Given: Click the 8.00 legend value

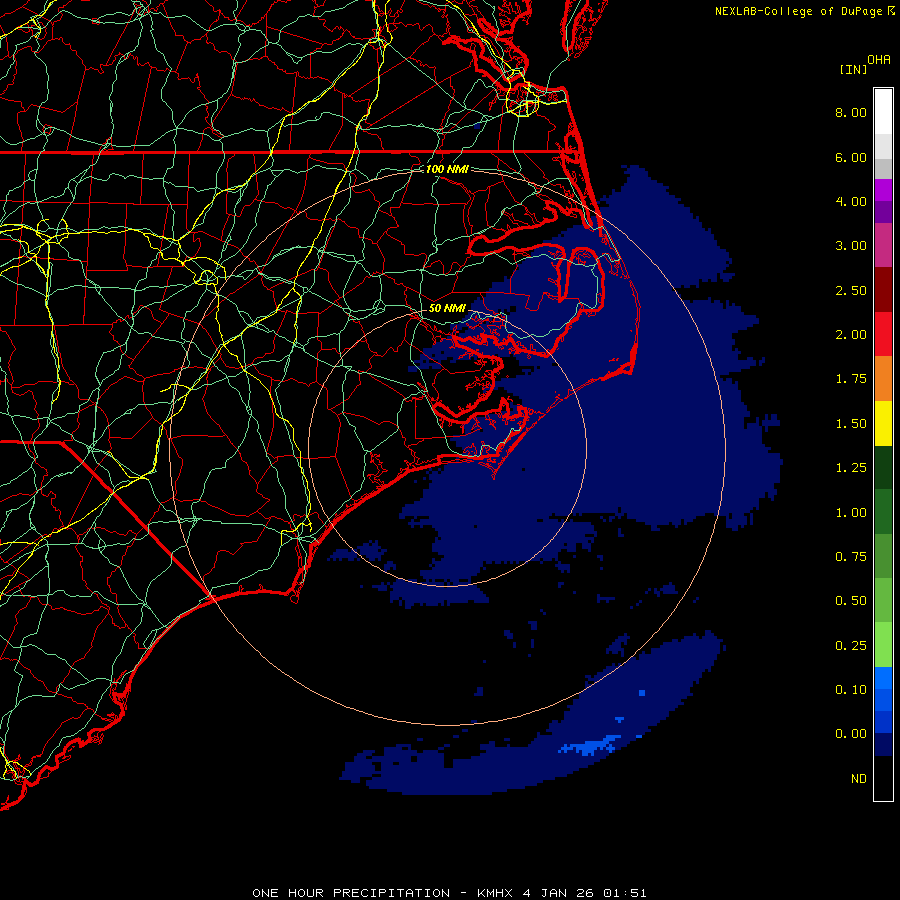Looking at the screenshot, I should (x=851, y=112).
